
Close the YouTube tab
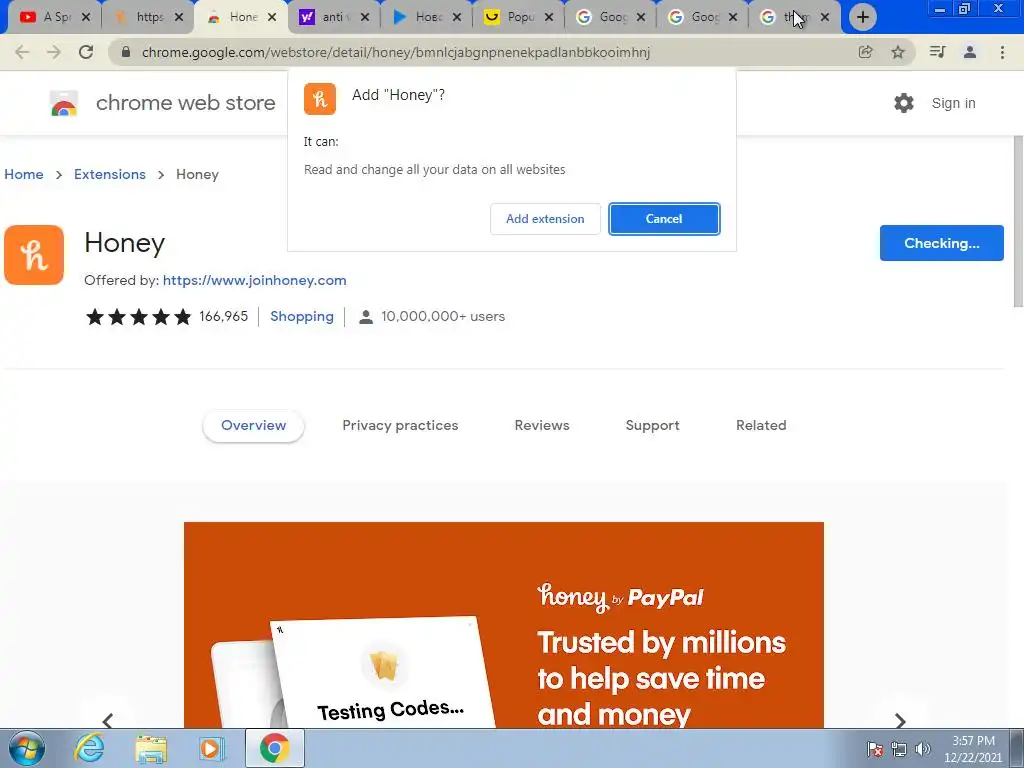click(x=86, y=18)
